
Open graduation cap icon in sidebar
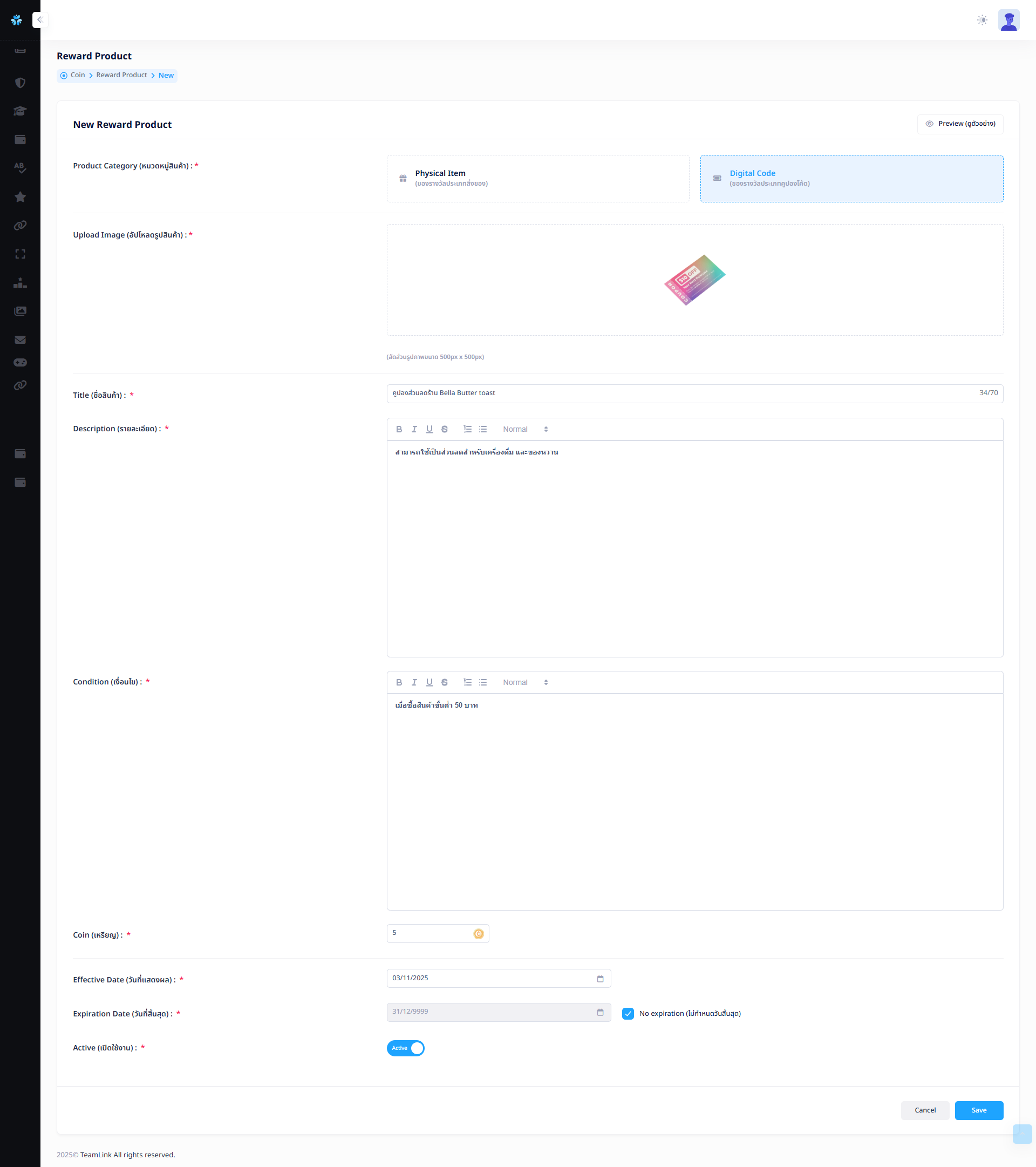20,111
